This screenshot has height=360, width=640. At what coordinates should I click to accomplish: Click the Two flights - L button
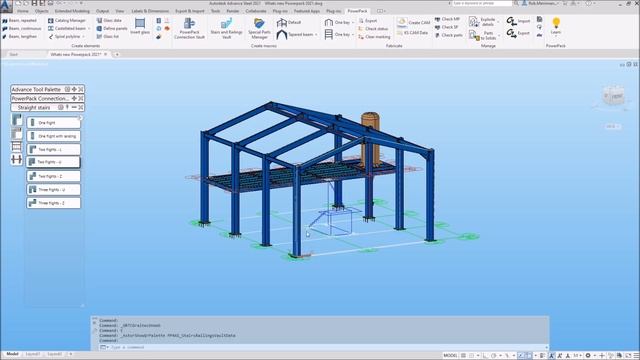tap(53, 149)
